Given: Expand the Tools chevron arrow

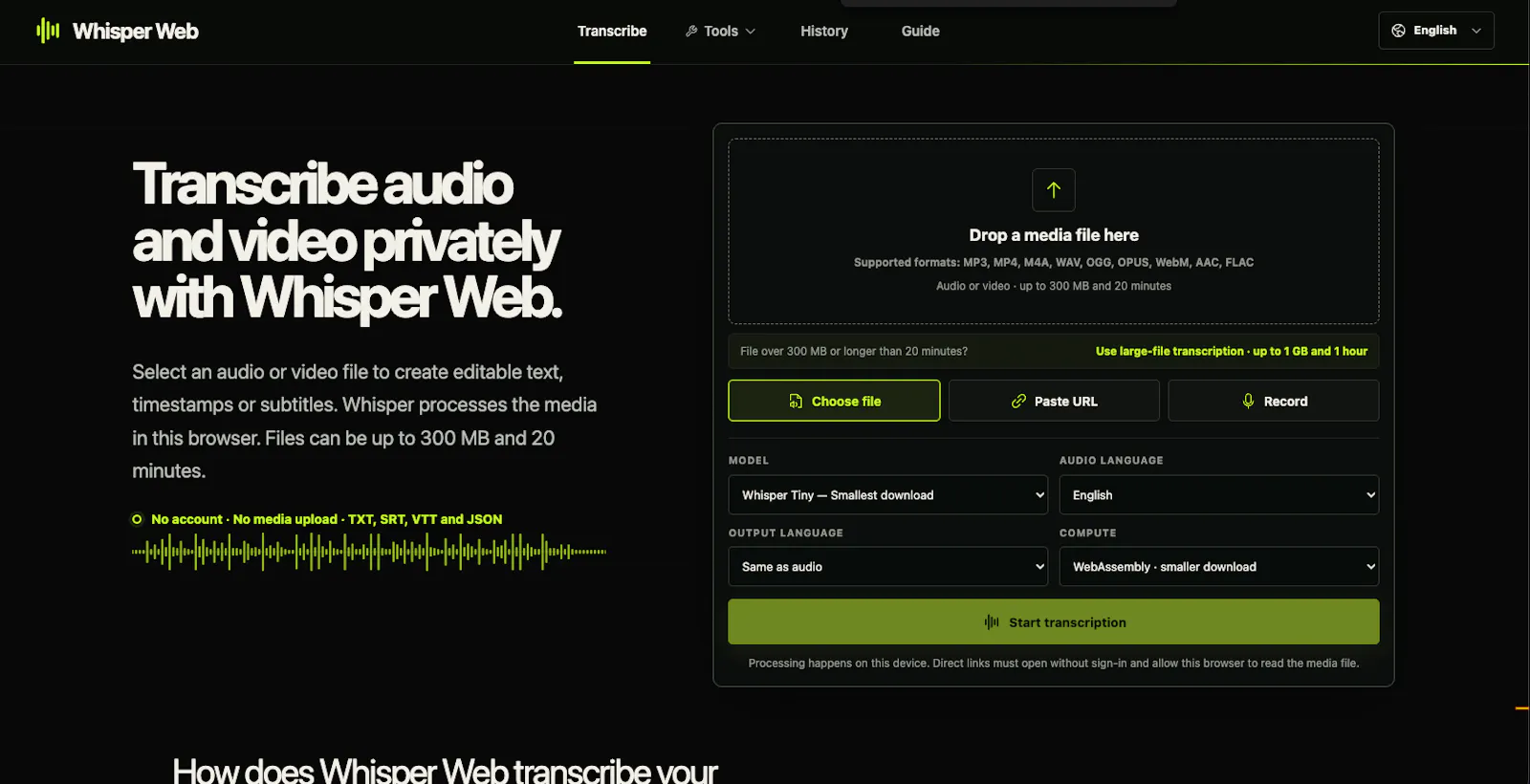Looking at the screenshot, I should [751, 32].
